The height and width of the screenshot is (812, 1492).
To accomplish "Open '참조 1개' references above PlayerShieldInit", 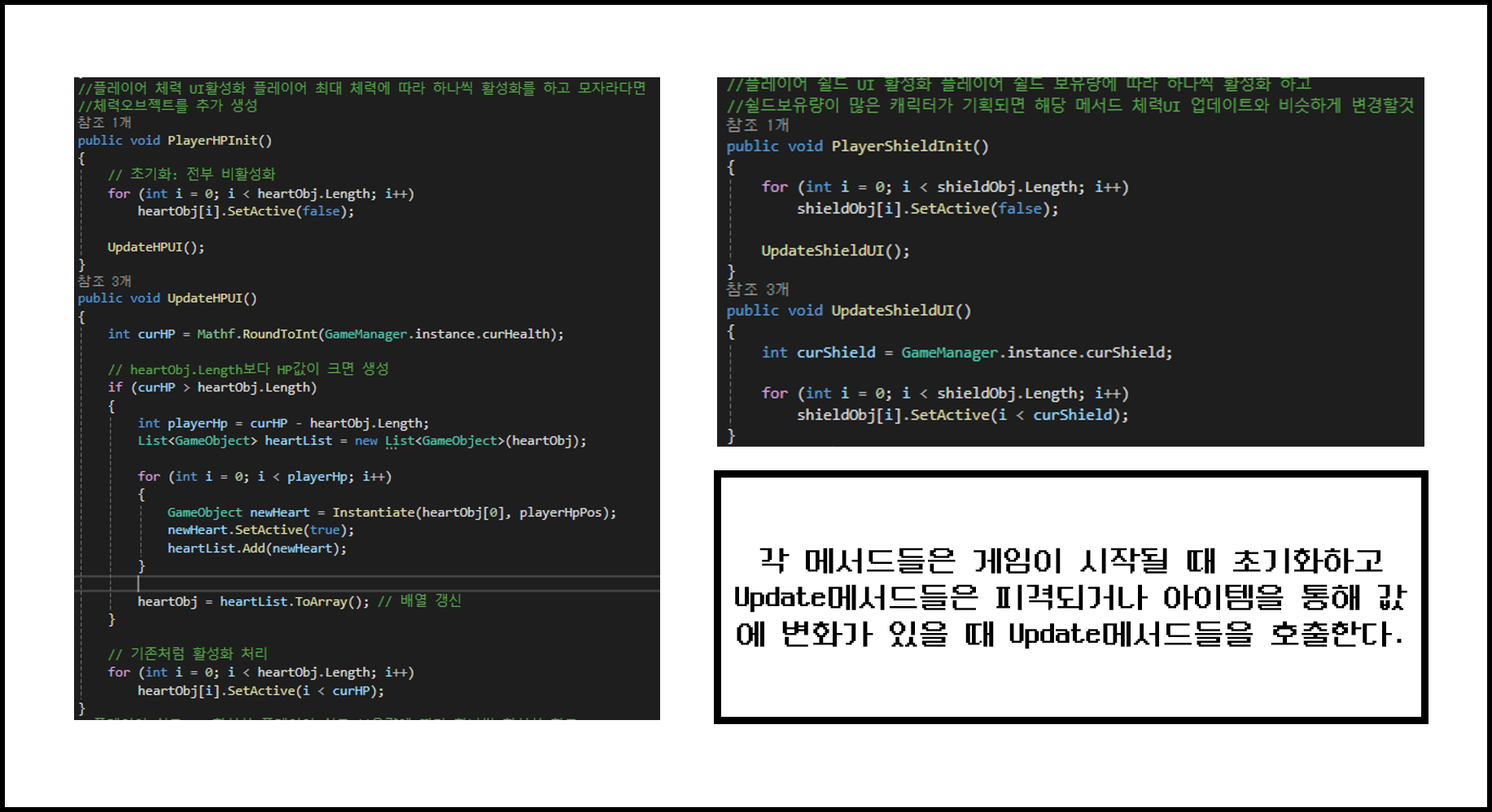I will 758,124.
